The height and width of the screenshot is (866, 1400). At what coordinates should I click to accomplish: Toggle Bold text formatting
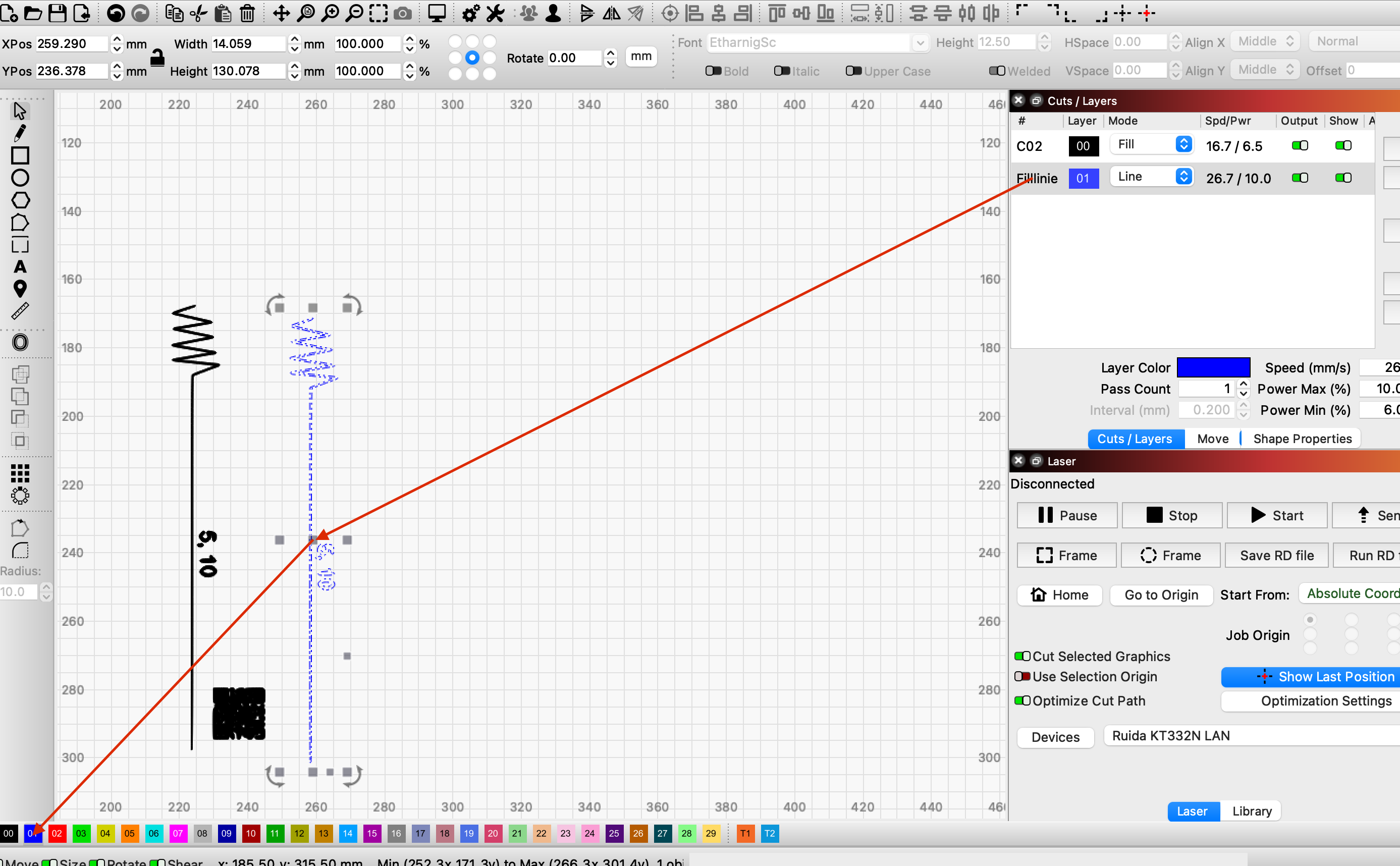713,71
